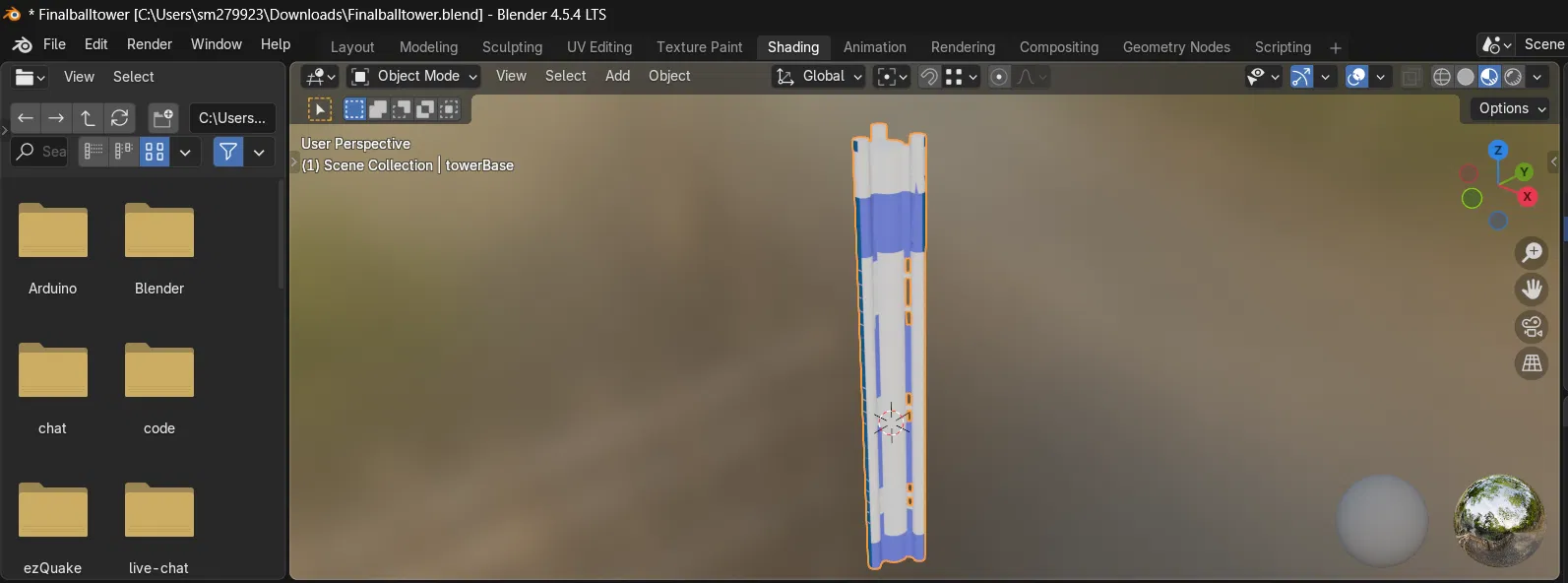The height and width of the screenshot is (583, 1568).
Task: Click the pan view hand gizmo
Action: [1532, 290]
